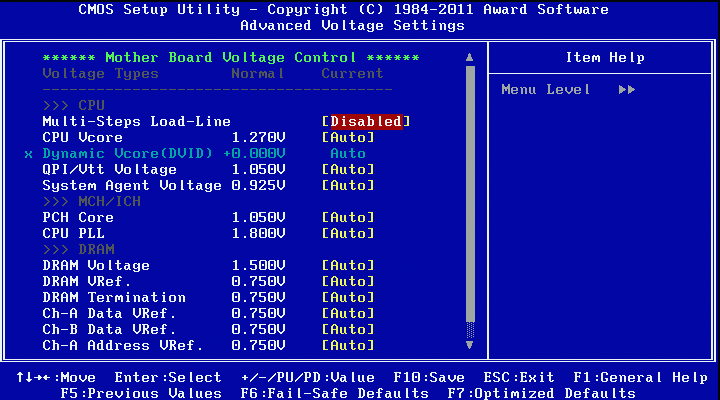The height and width of the screenshot is (400, 720).
Task: Click the x marker beside Dynamic Vcore
Action: (28, 154)
